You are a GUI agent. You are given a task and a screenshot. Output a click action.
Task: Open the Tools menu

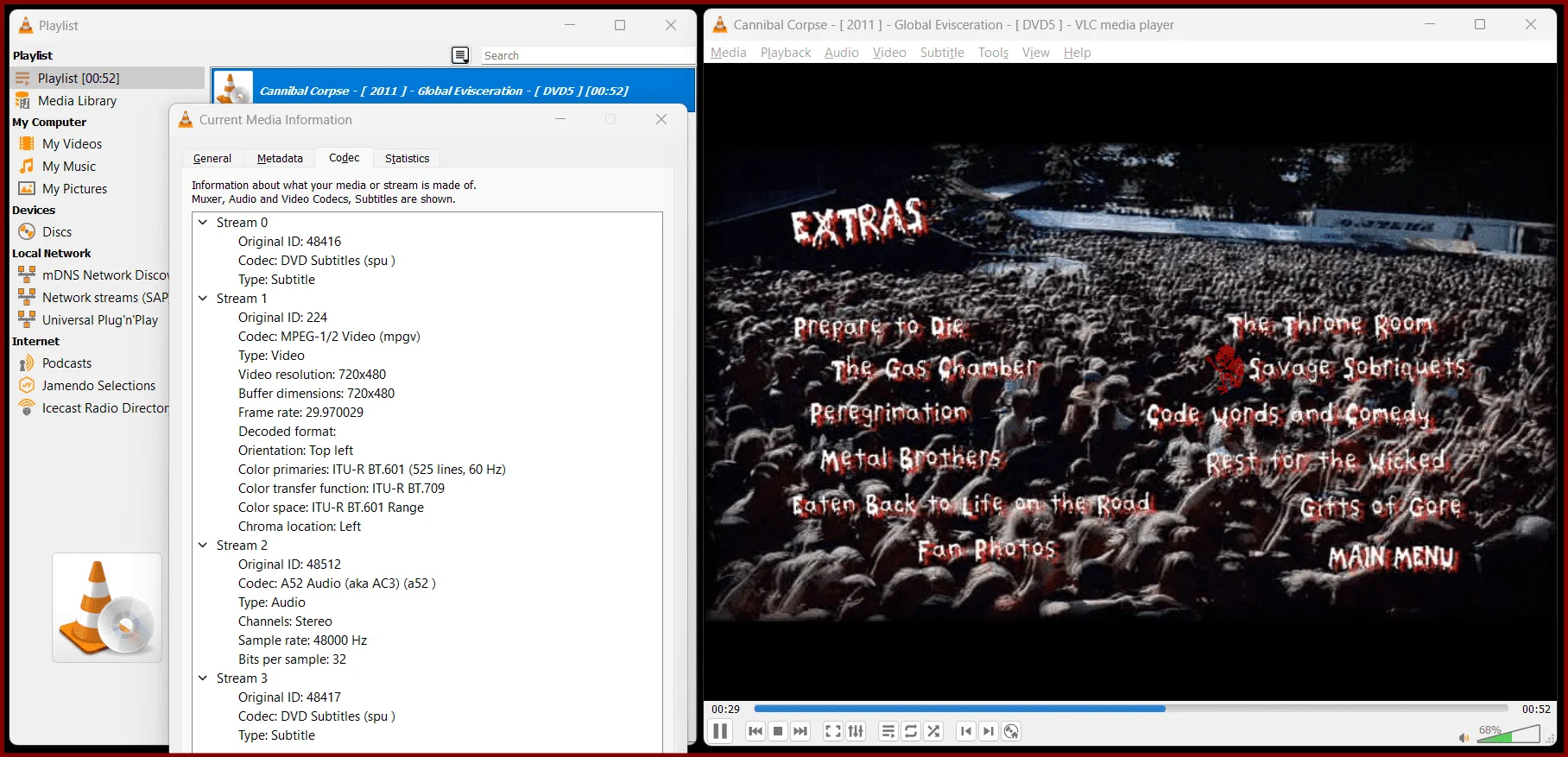993,53
